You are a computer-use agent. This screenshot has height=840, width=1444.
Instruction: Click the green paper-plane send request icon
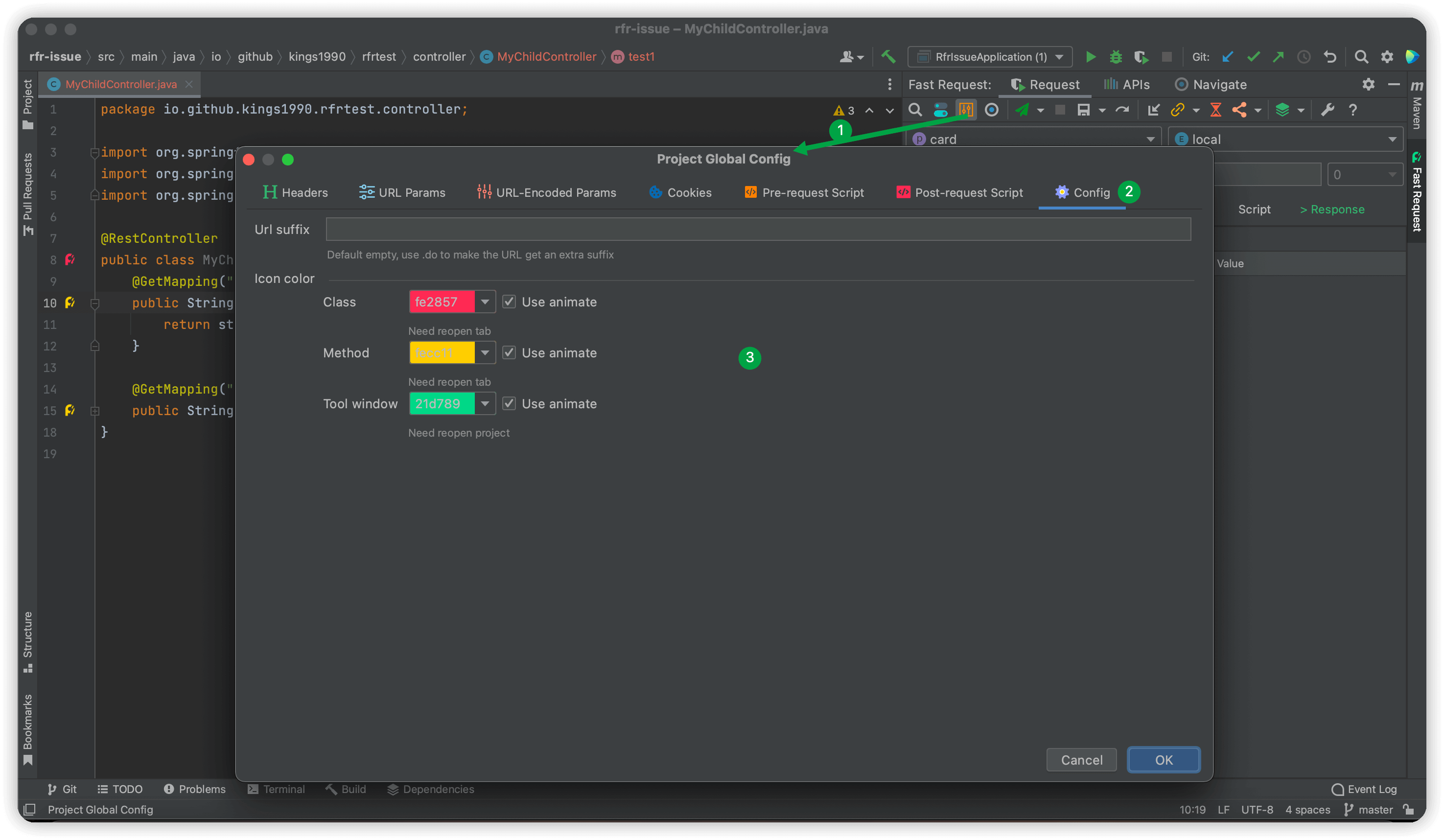1022,110
